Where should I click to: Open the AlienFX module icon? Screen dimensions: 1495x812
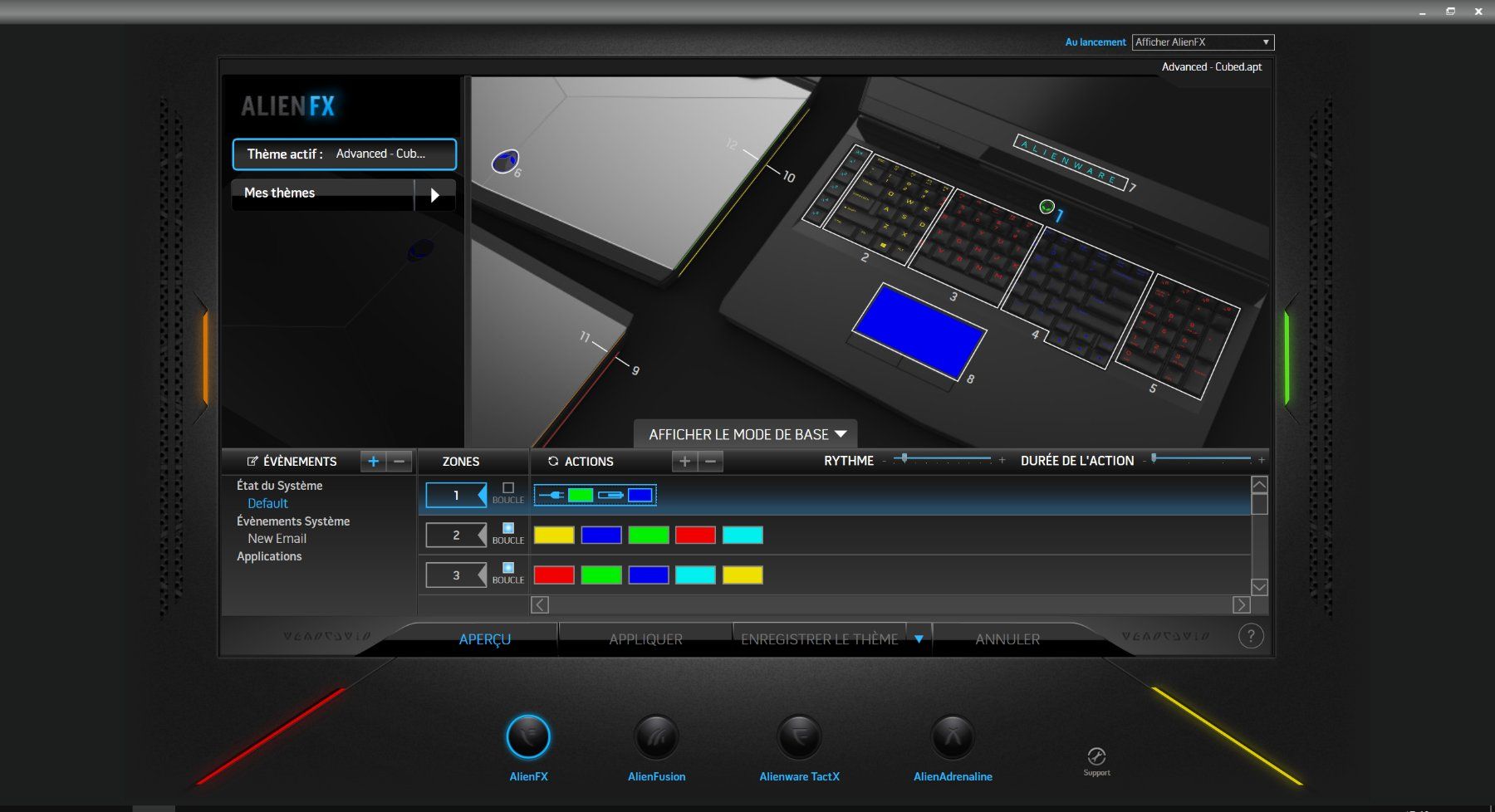coord(528,736)
